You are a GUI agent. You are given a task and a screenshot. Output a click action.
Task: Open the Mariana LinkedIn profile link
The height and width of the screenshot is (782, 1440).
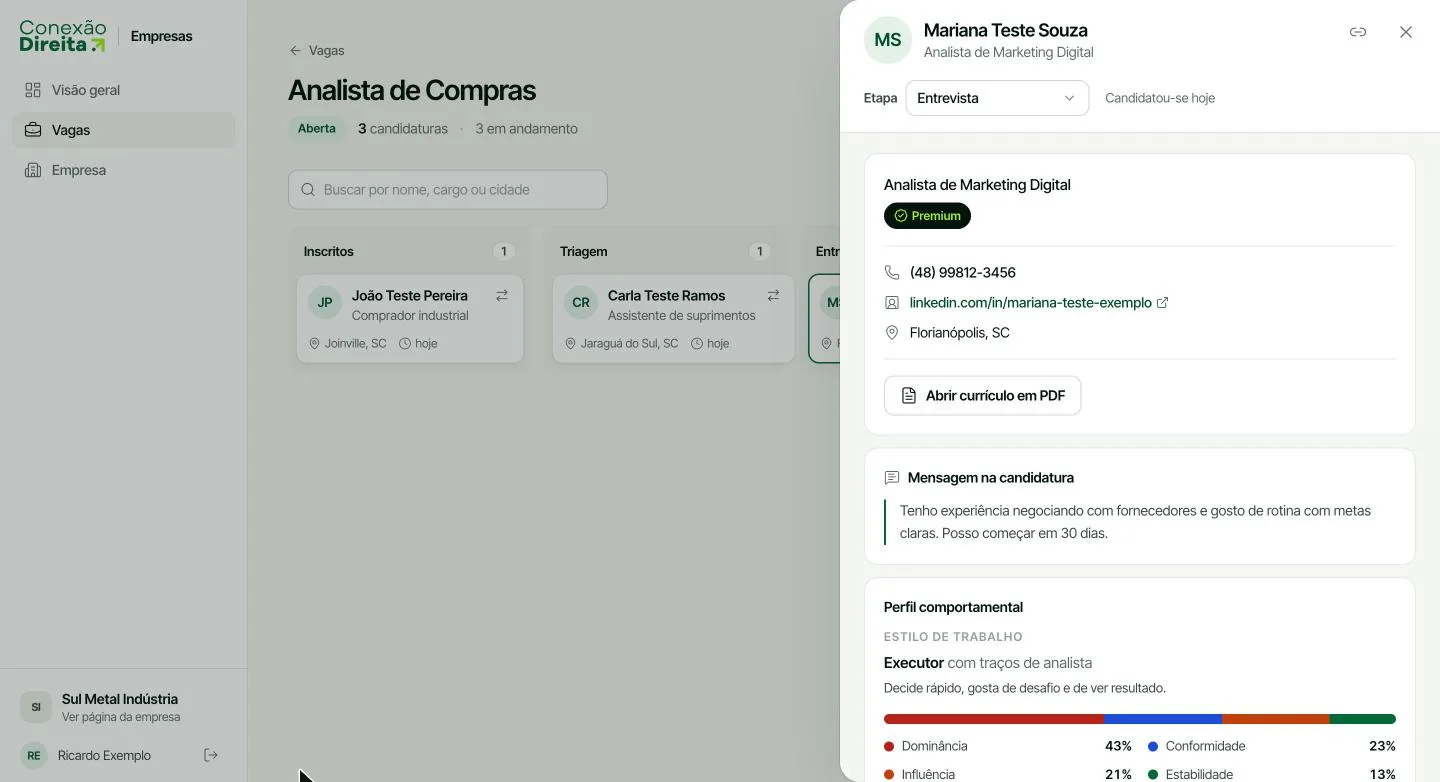click(x=1030, y=303)
